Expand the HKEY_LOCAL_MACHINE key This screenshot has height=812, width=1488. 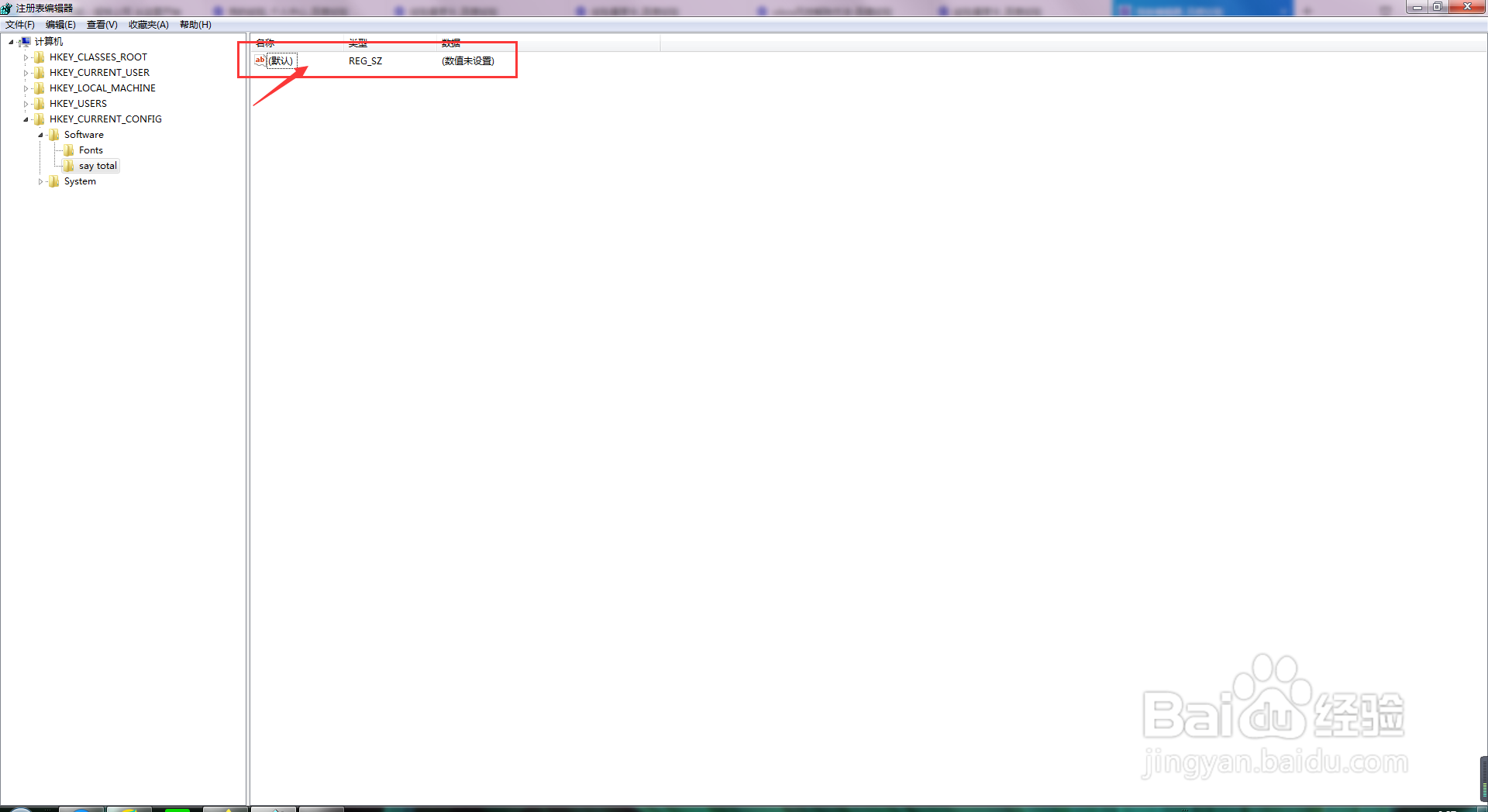26,88
